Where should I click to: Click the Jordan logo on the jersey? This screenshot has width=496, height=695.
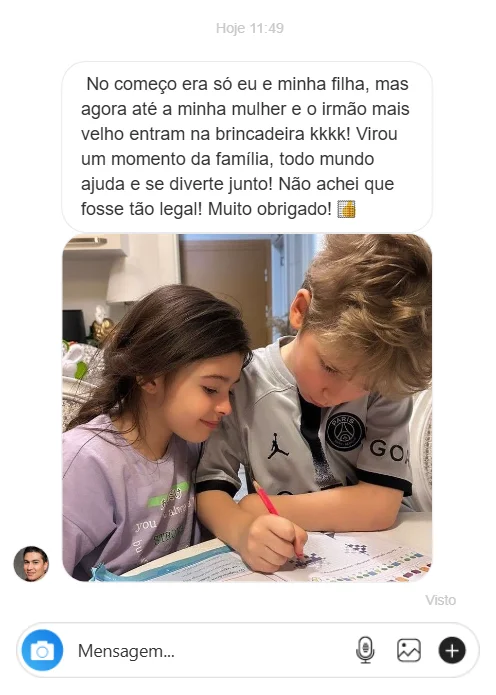point(277,445)
